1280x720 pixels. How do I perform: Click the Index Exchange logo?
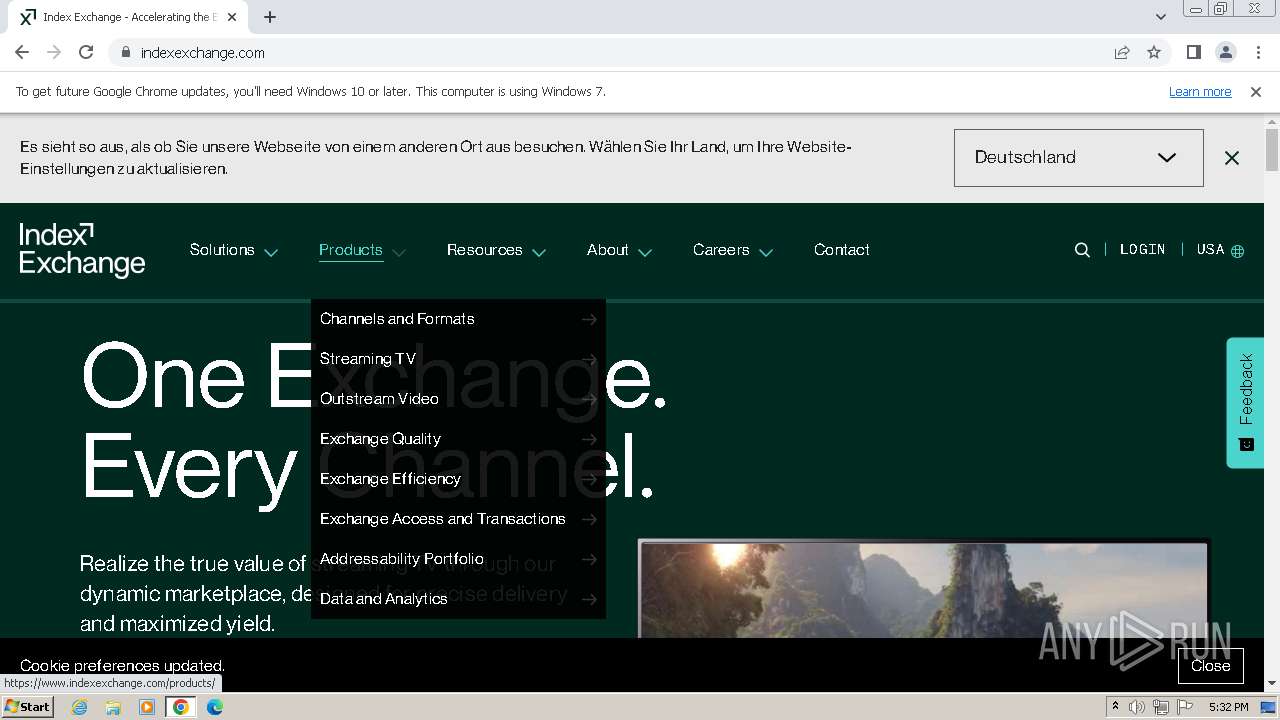82,250
